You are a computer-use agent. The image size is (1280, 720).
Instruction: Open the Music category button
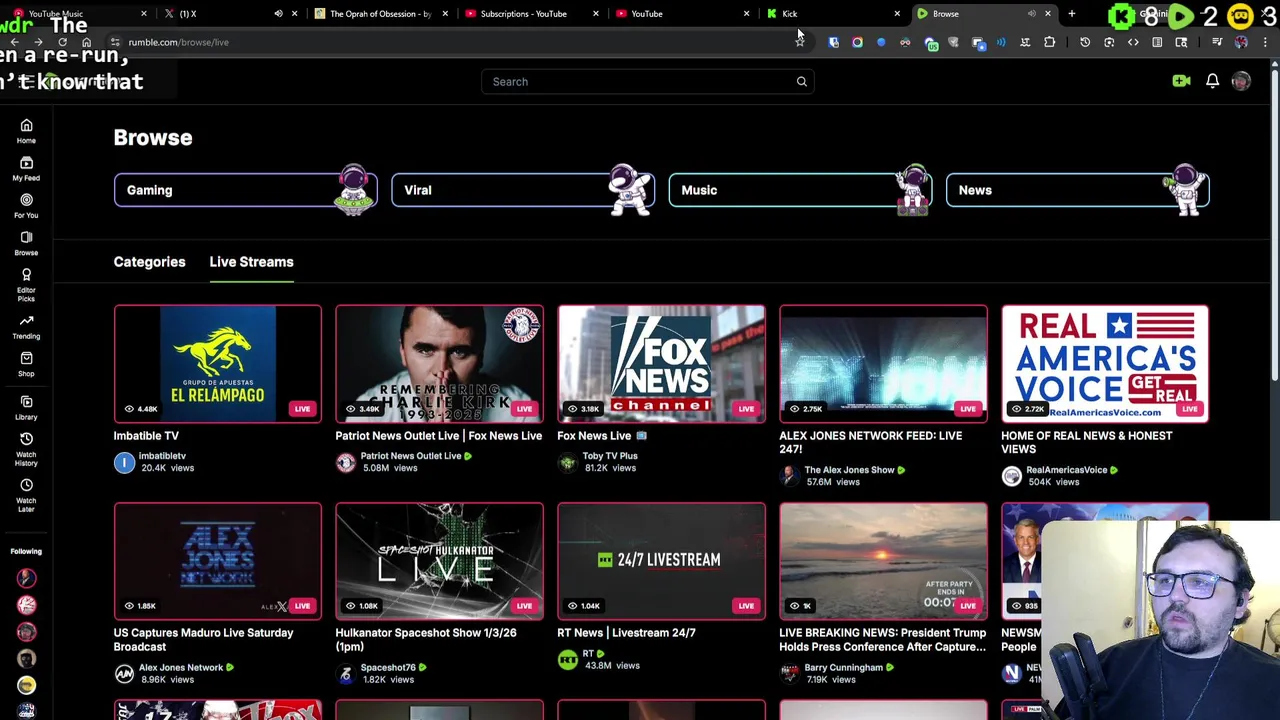tap(800, 190)
